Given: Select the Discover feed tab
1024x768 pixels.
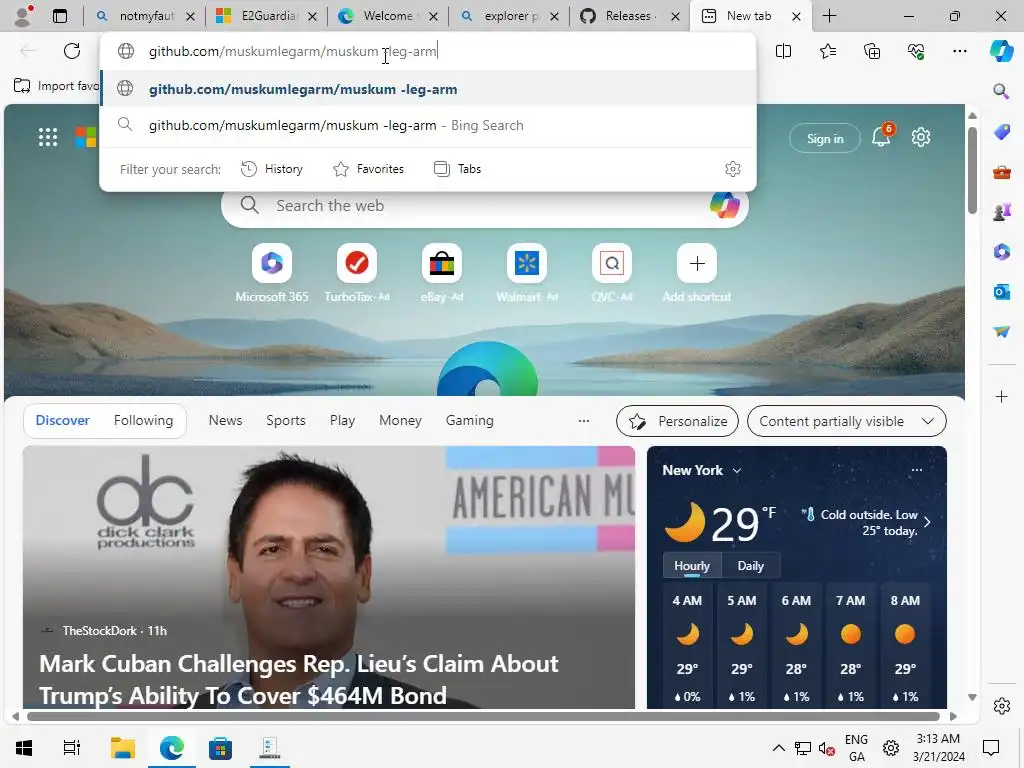Looking at the screenshot, I should [62, 421].
